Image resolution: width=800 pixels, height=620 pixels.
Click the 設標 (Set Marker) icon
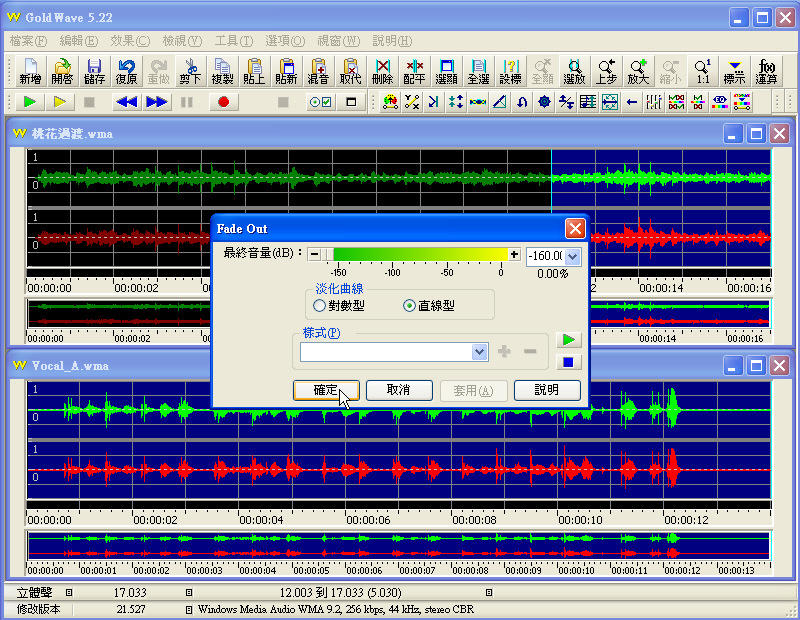(x=510, y=71)
